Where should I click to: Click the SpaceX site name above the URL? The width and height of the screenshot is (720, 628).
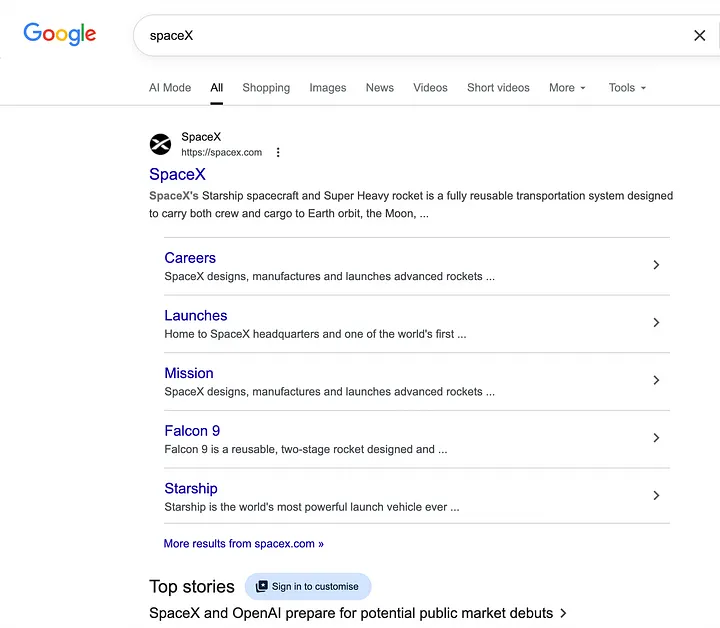coord(201,137)
